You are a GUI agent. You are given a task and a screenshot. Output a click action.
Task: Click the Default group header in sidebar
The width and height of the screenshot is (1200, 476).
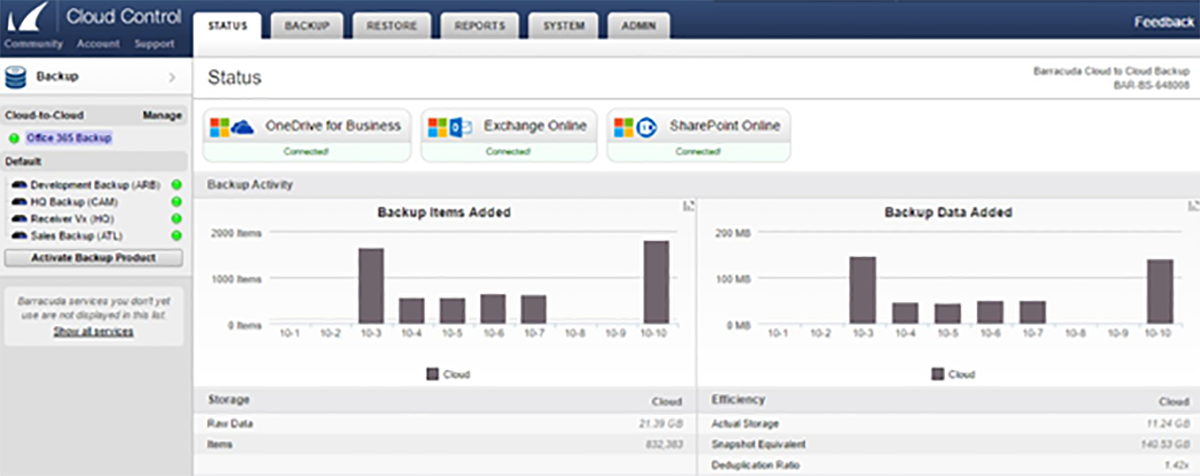click(94, 161)
